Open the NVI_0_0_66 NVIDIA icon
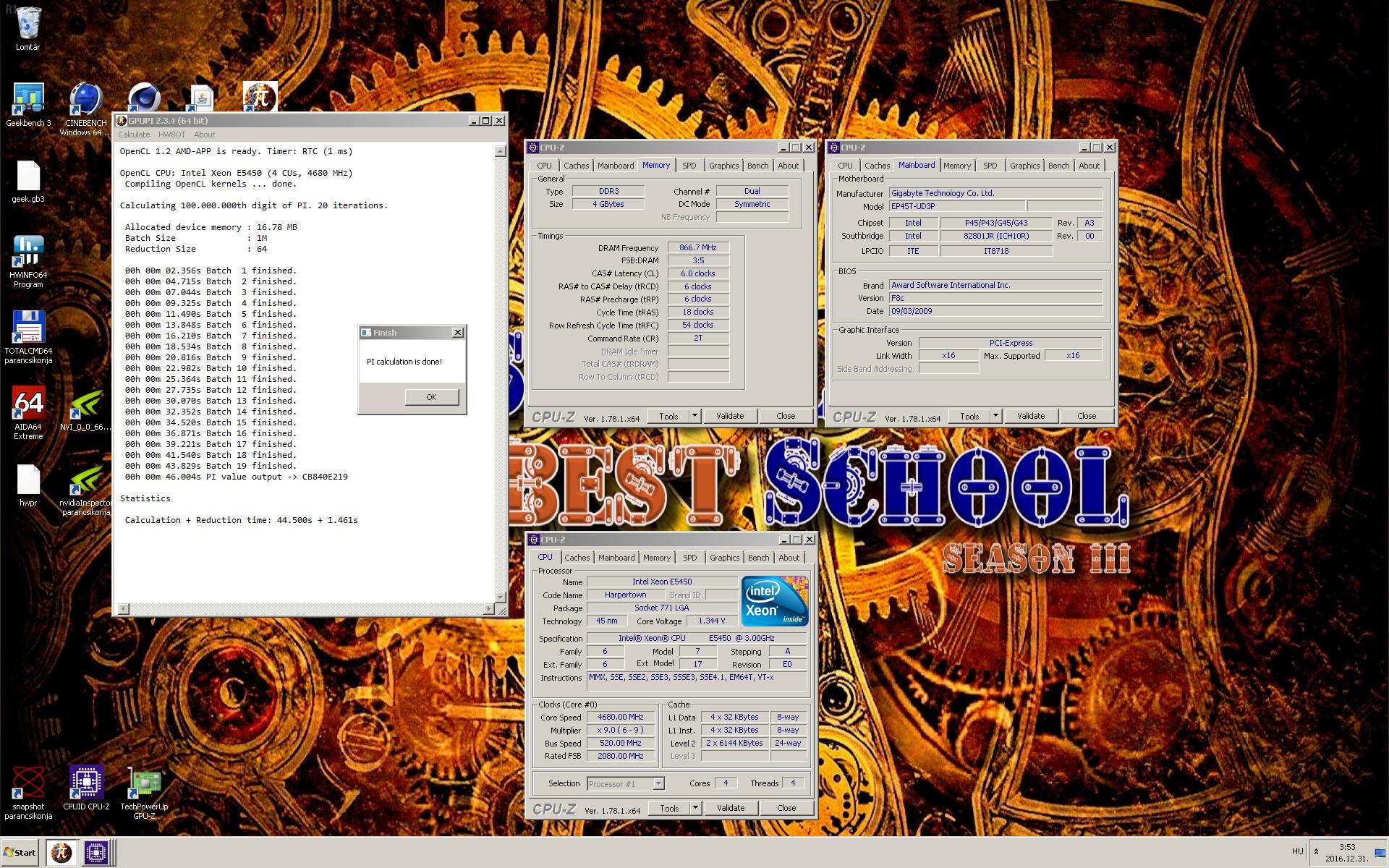Image resolution: width=1389 pixels, height=868 pixels. point(85,403)
